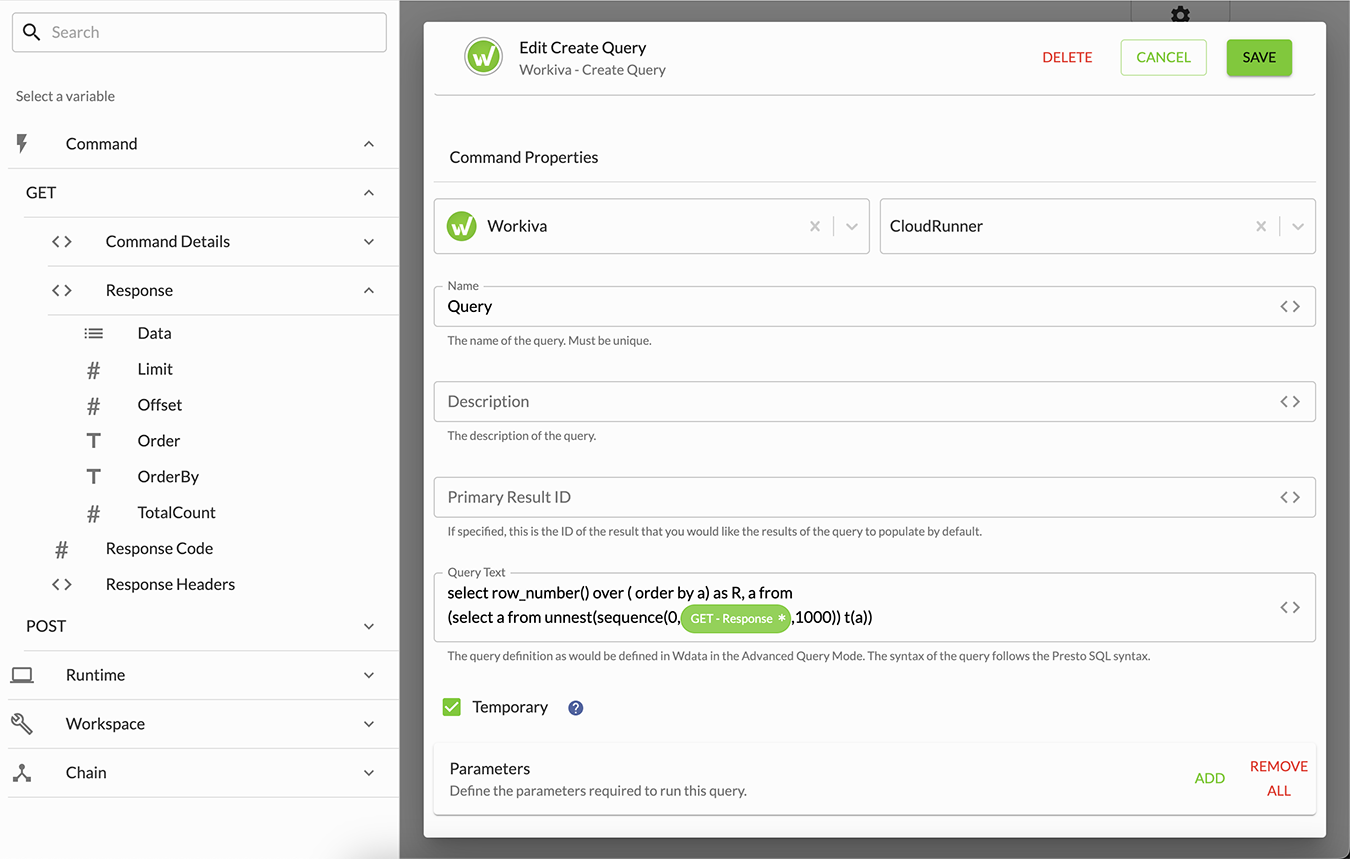Open variable picker for Name field
The image size is (1350, 859).
pos(1290,307)
